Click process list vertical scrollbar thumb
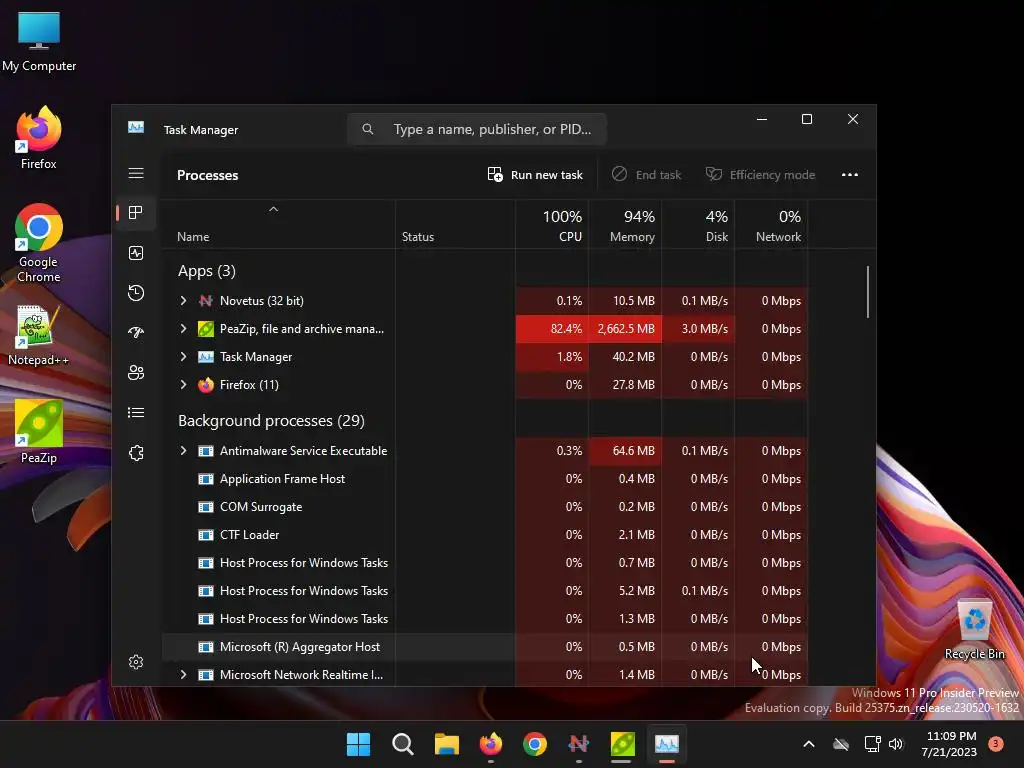This screenshot has height=768, width=1024. 868,291
